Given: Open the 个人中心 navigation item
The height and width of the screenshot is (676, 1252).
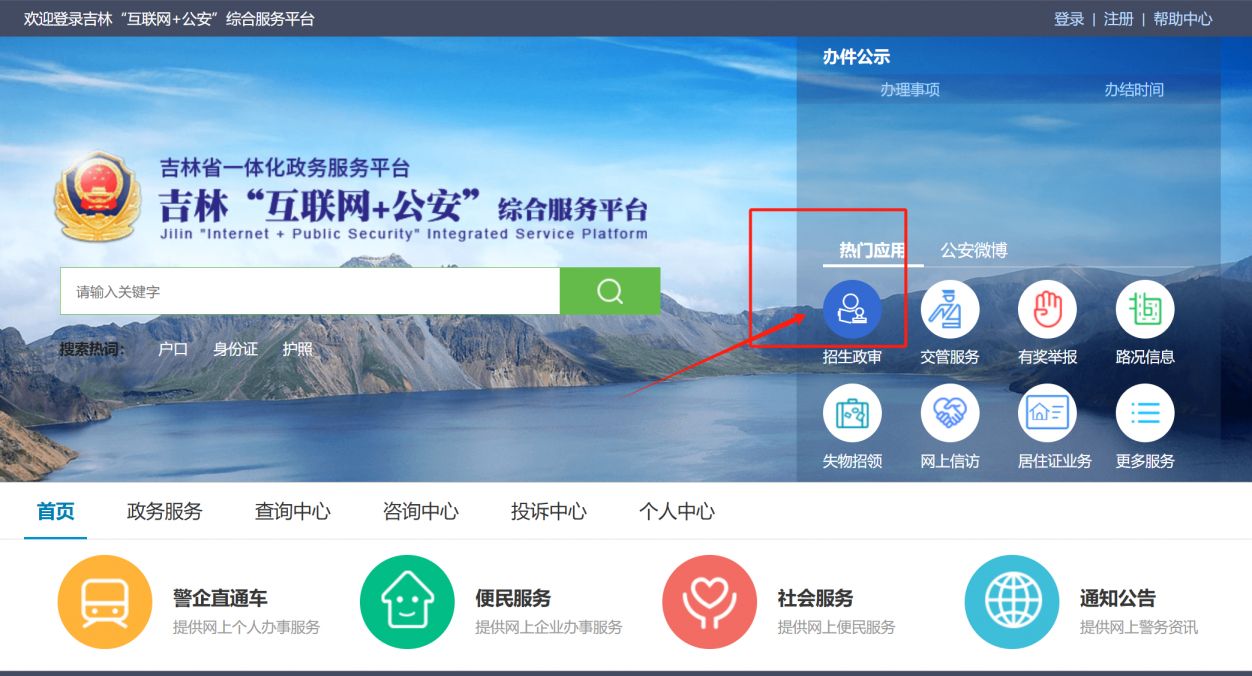Looking at the screenshot, I should [677, 511].
